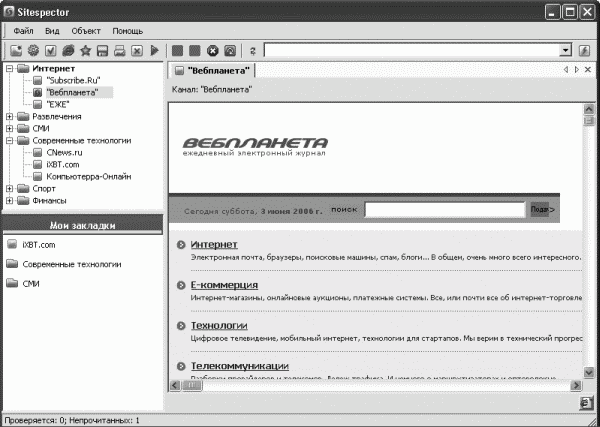Click the checkmark toolbar icon
Screen dimensions: 600x427
[x=51, y=51]
